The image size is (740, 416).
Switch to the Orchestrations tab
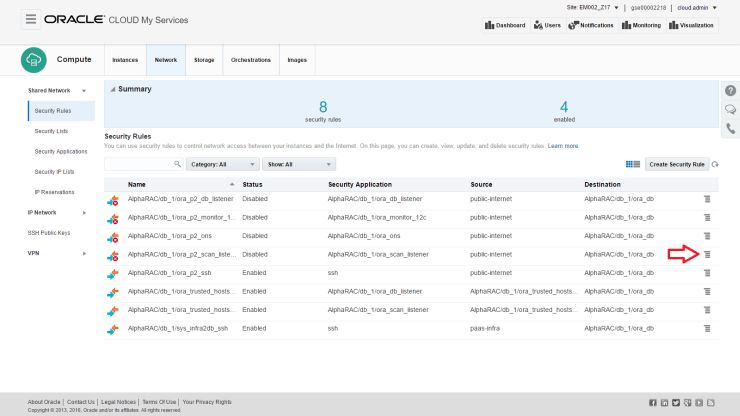pyautogui.click(x=251, y=60)
